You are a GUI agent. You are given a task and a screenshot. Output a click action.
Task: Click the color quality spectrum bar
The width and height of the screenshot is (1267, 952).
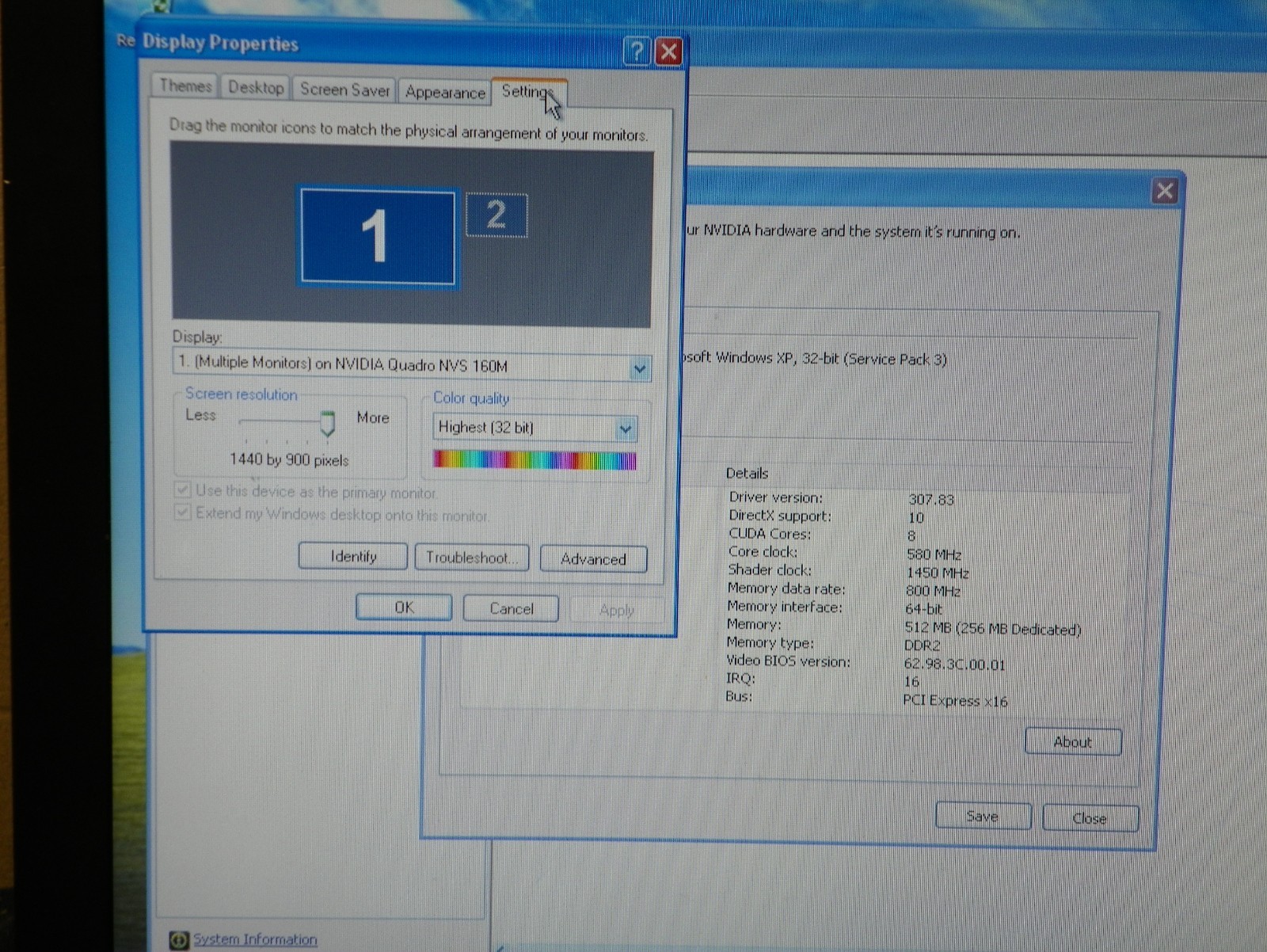coord(535,460)
